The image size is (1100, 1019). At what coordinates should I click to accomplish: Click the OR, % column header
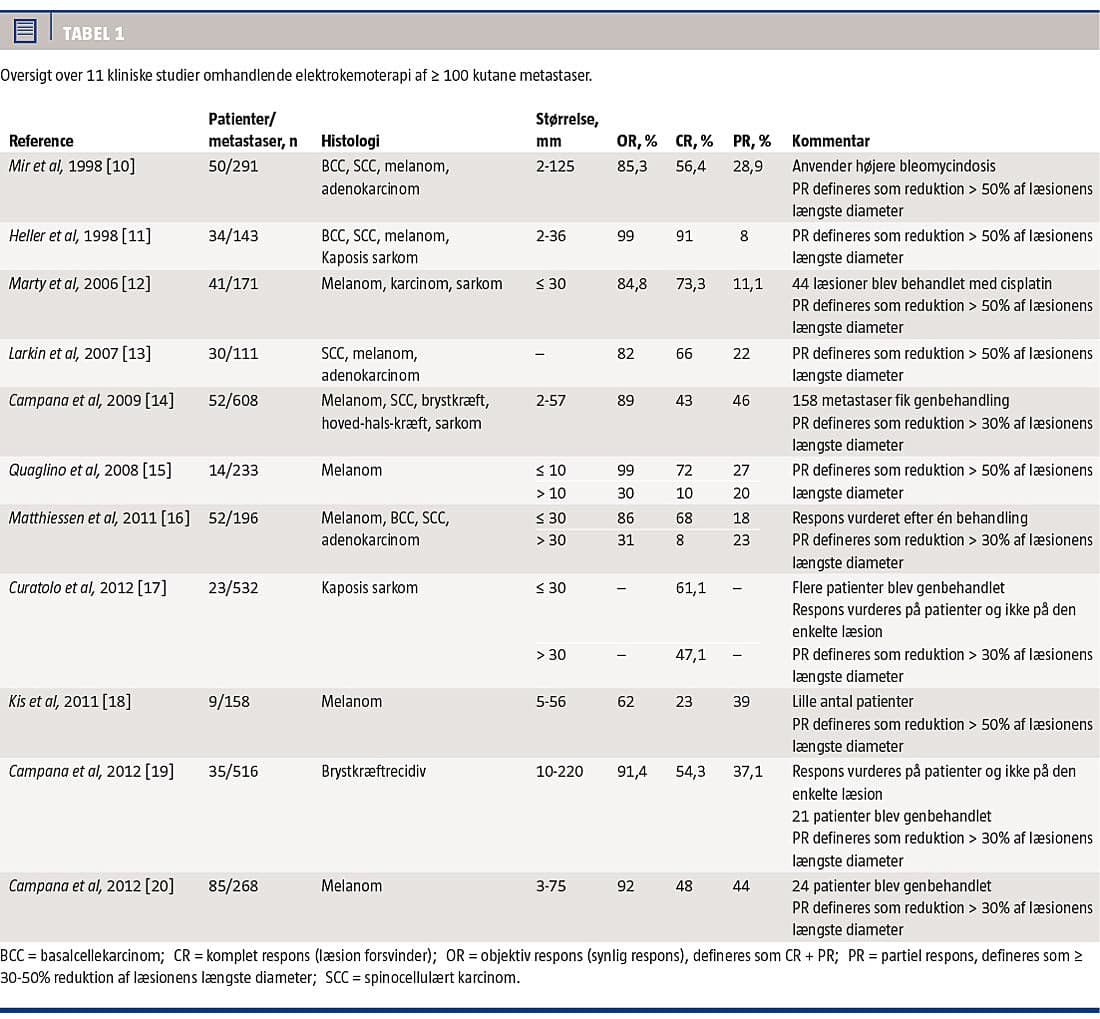[637, 141]
